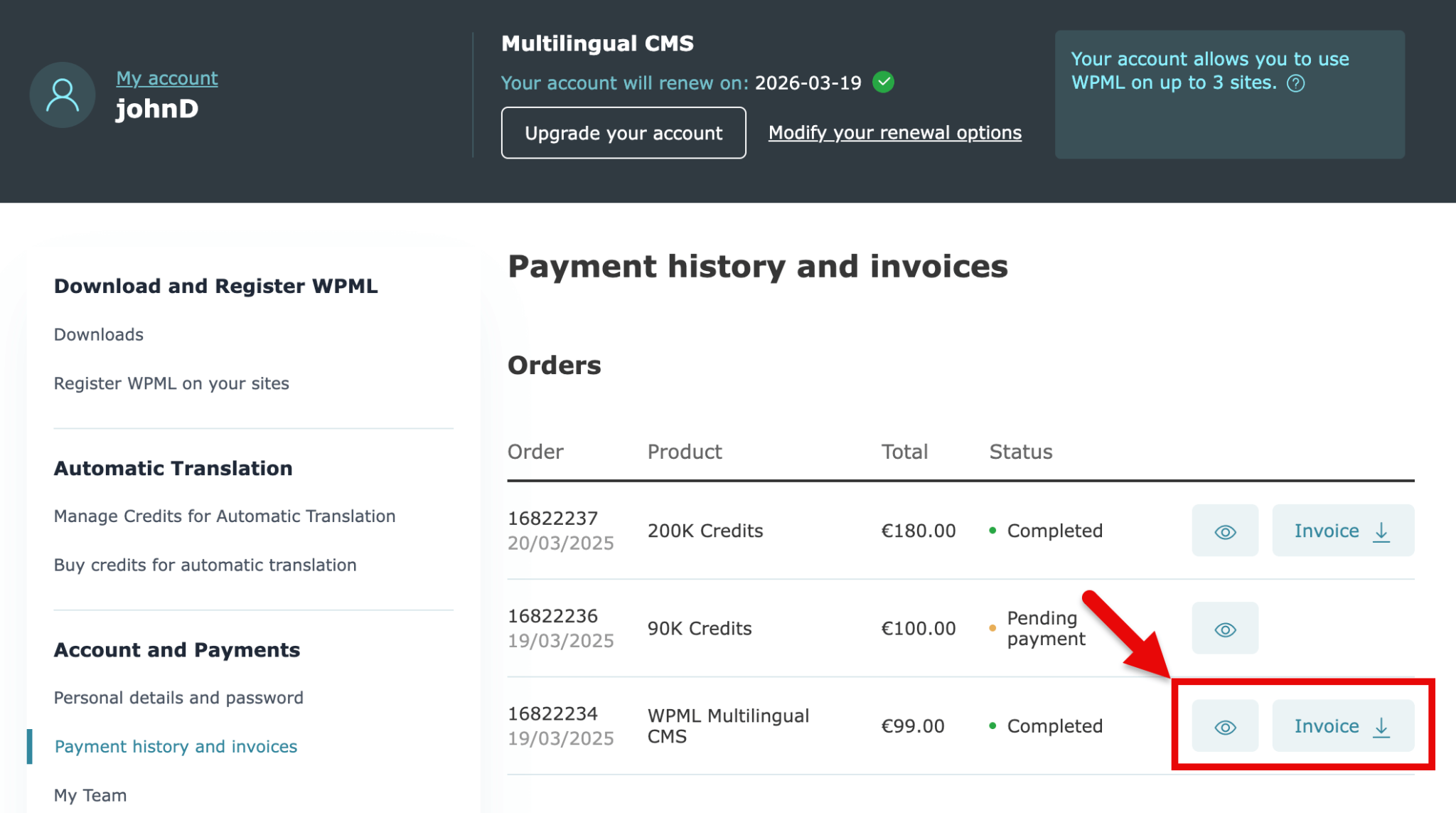1456x813 pixels.
Task: Click the highlighted eye icon for order 16822234
Action: [1224, 726]
